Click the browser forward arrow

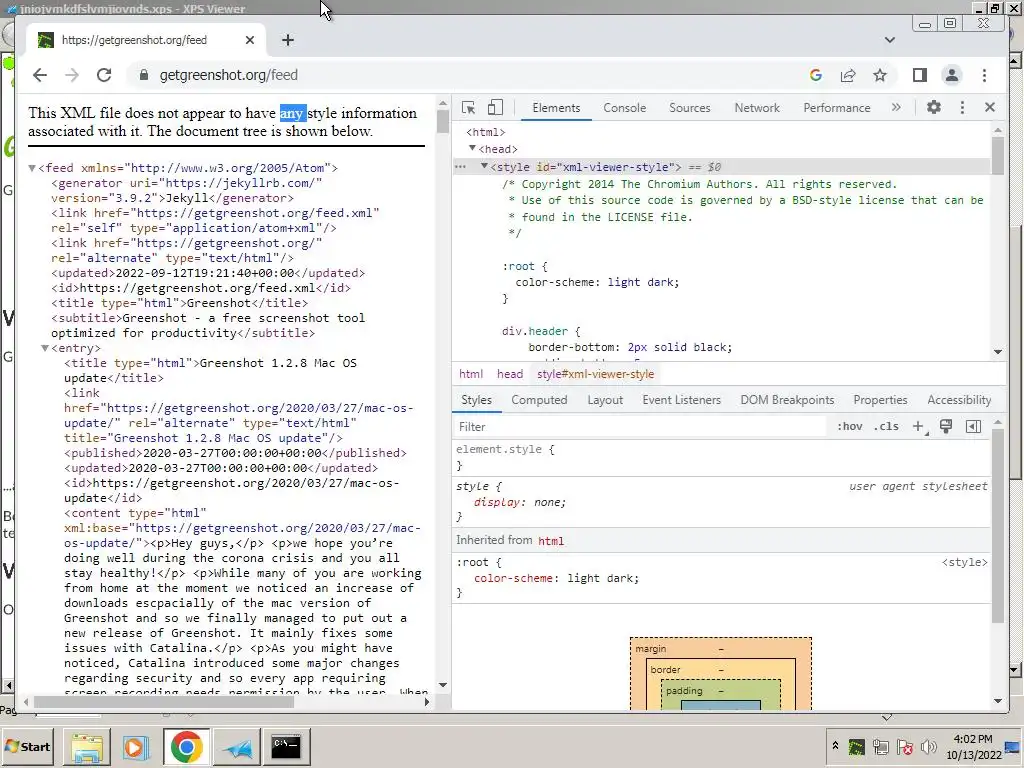72,75
